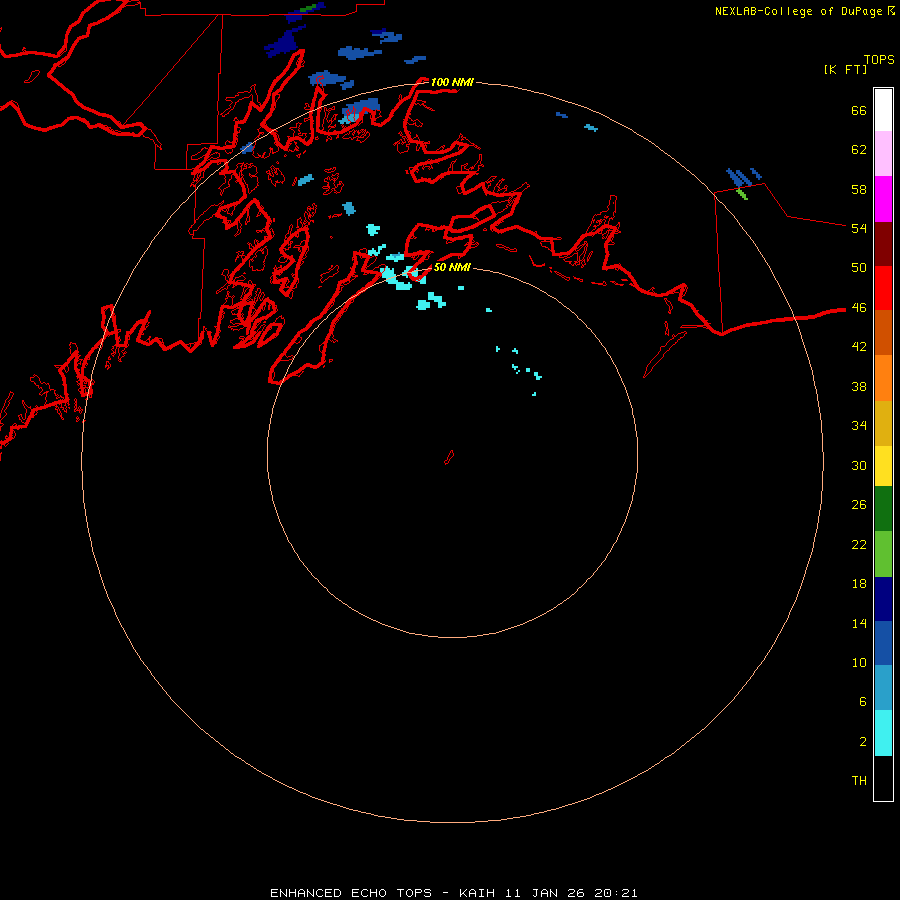Viewport: 900px width, 900px height.
Task: Click the 34 legend value
Action: click(x=859, y=425)
